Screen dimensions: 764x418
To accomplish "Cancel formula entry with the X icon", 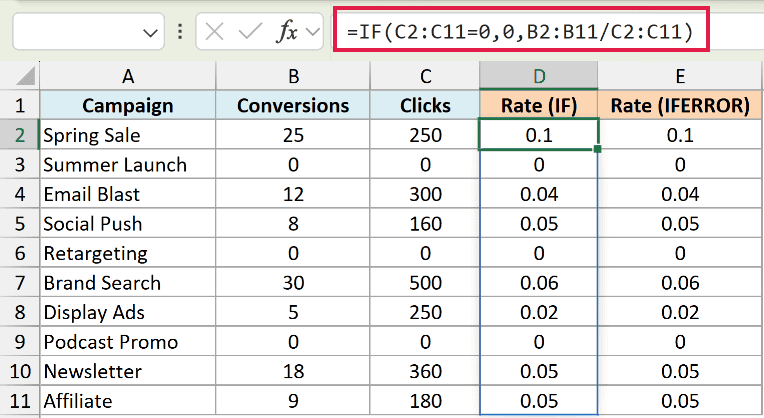I will [x=214, y=32].
